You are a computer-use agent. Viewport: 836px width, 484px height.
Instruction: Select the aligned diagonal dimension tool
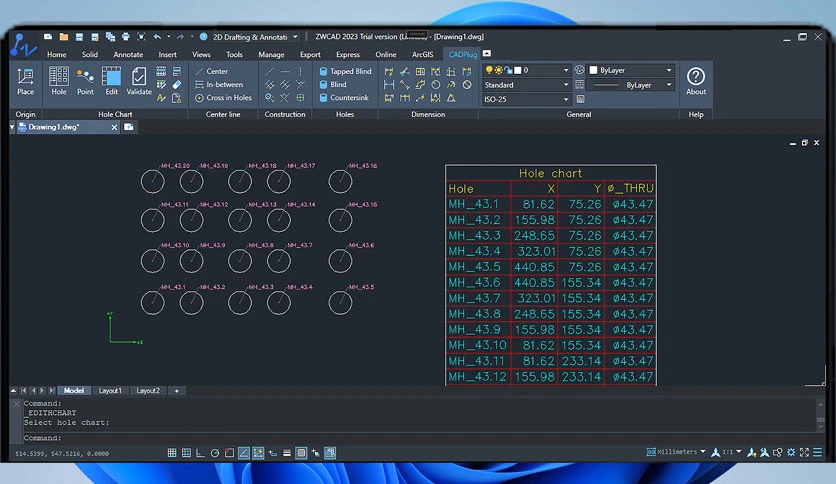coord(405,85)
